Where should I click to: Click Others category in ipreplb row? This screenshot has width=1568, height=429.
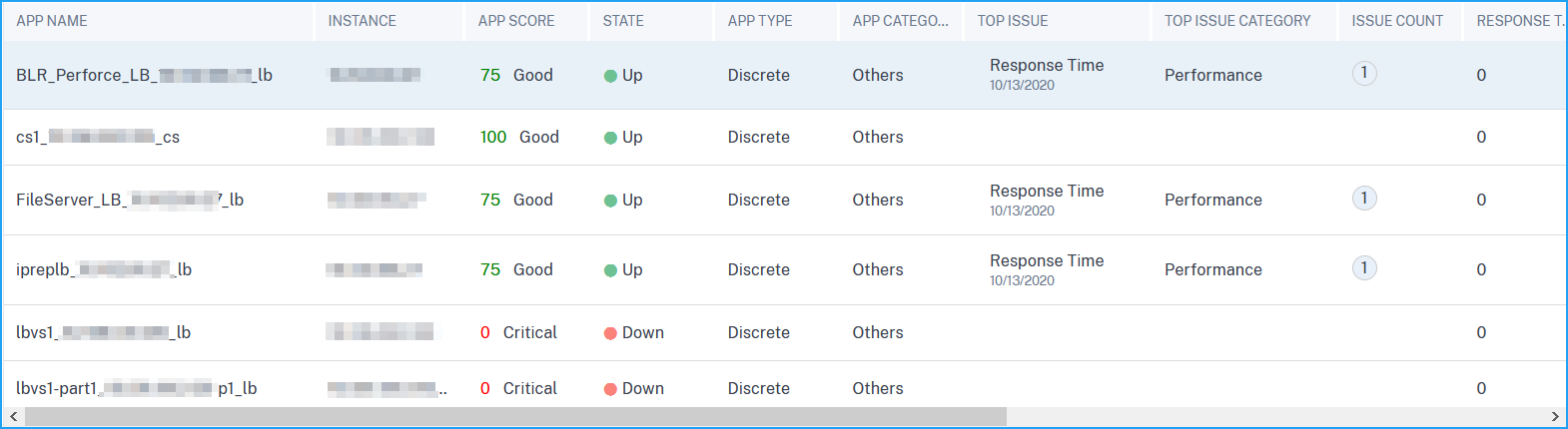[878, 269]
